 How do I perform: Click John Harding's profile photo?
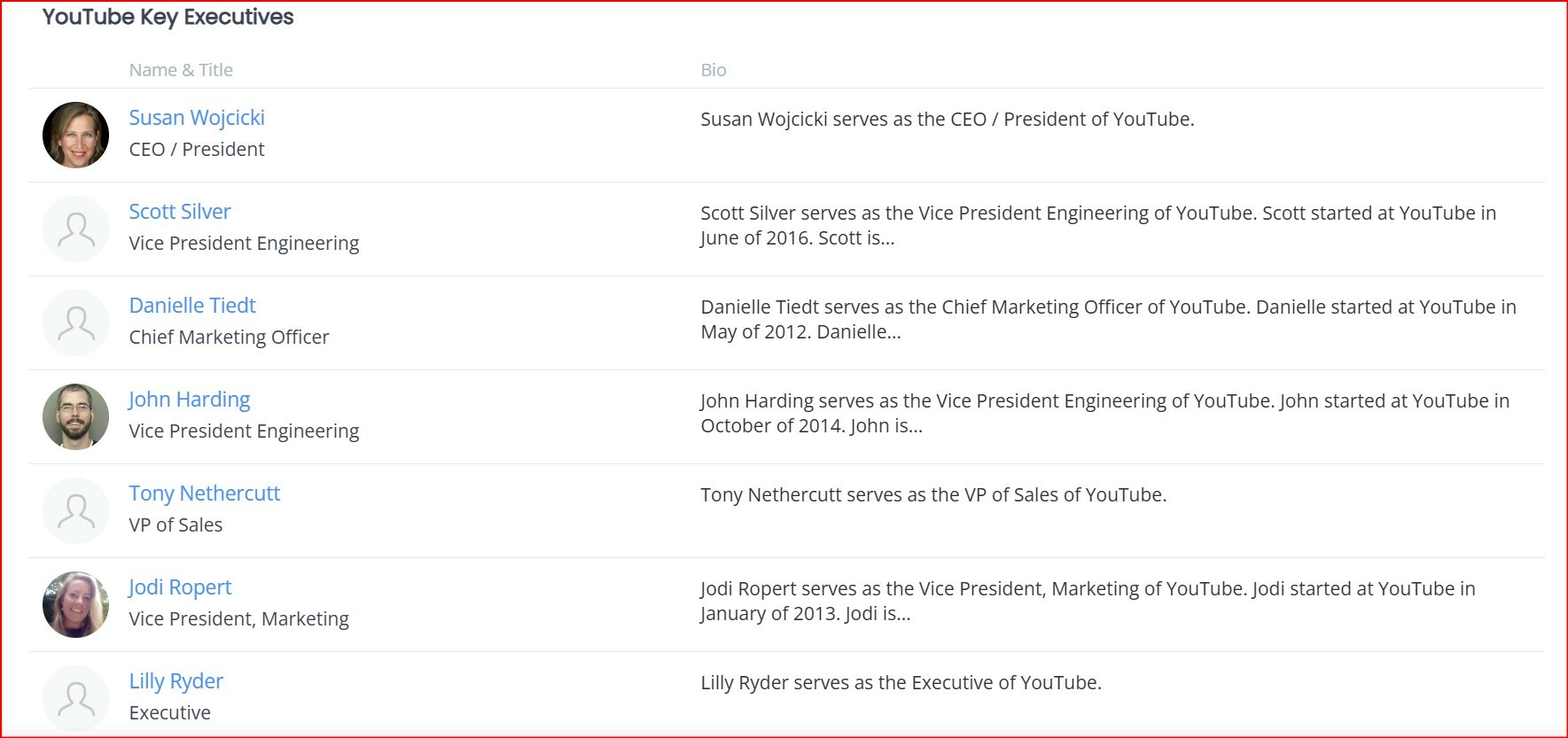pos(76,416)
